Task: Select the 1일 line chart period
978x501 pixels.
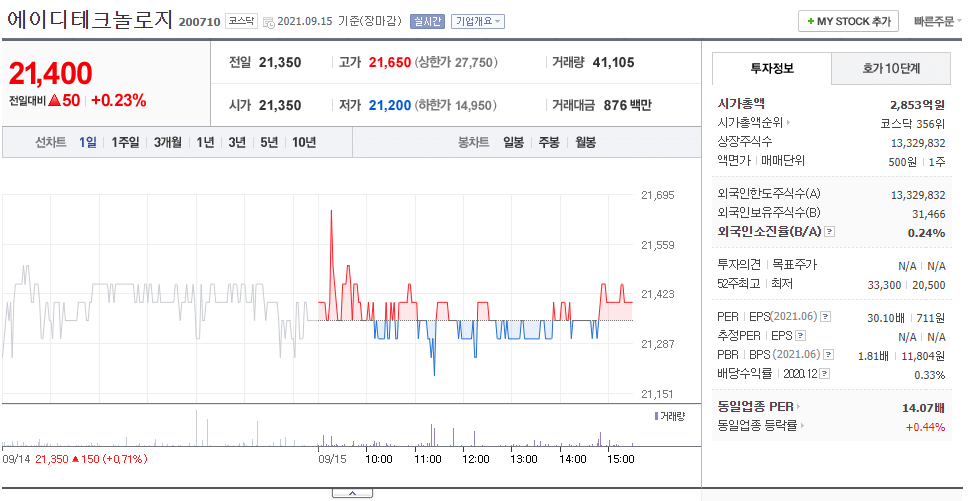Action: (x=88, y=142)
